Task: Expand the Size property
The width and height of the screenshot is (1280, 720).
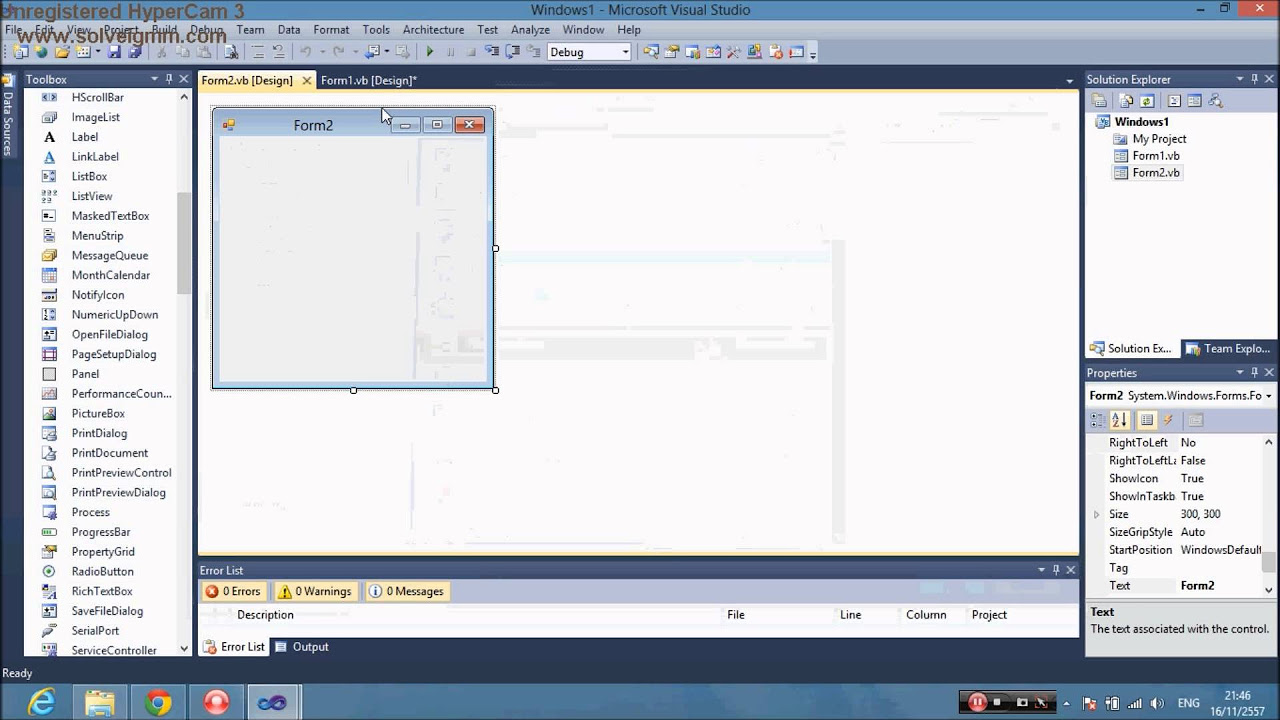Action: (1097, 514)
